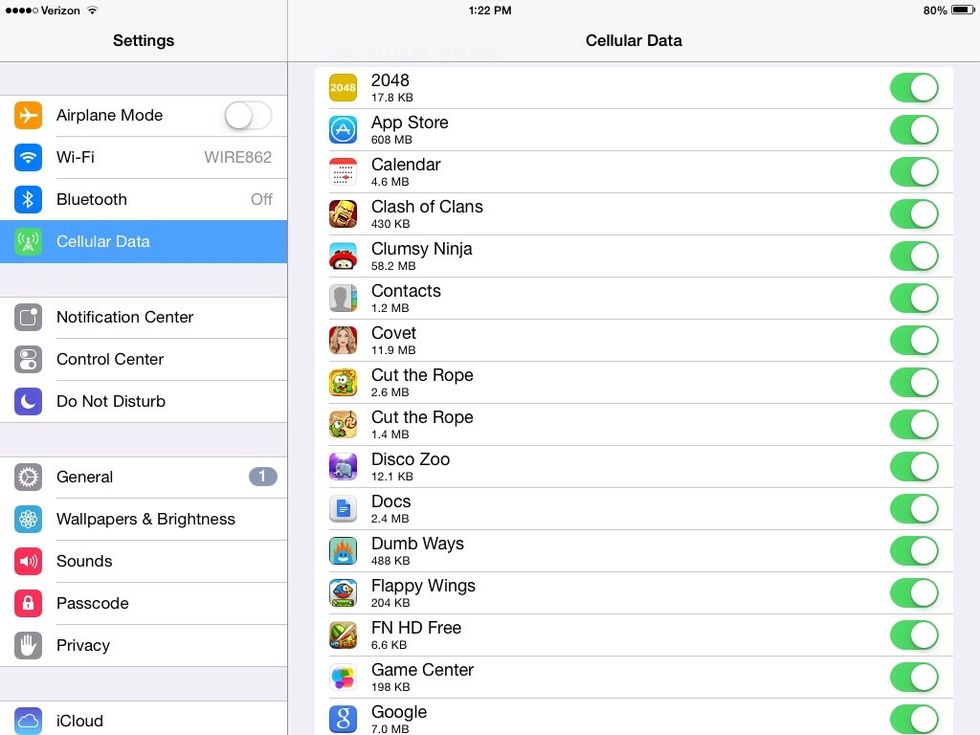980x735 pixels.
Task: Tap the Calendar app icon
Action: [x=343, y=172]
